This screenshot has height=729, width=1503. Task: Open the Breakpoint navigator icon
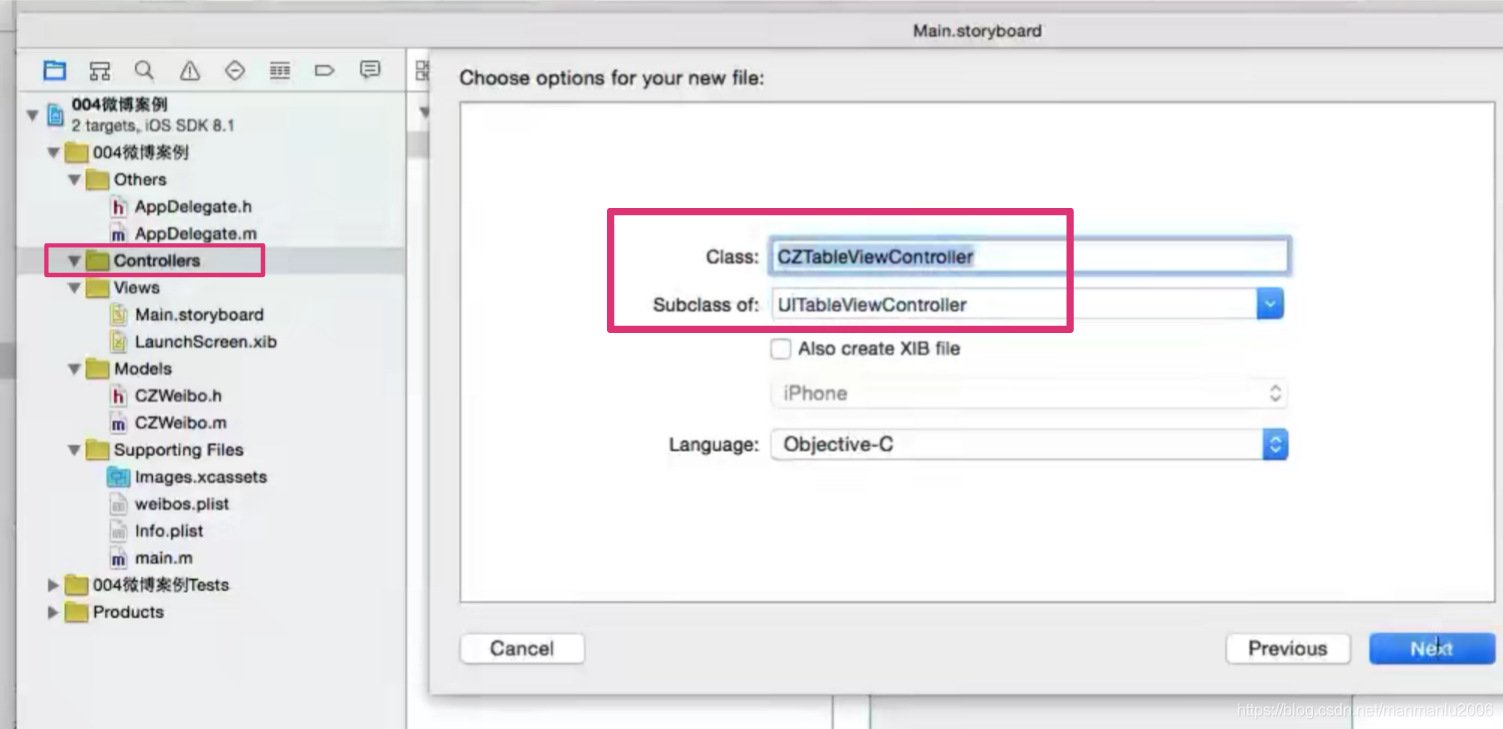pos(324,70)
